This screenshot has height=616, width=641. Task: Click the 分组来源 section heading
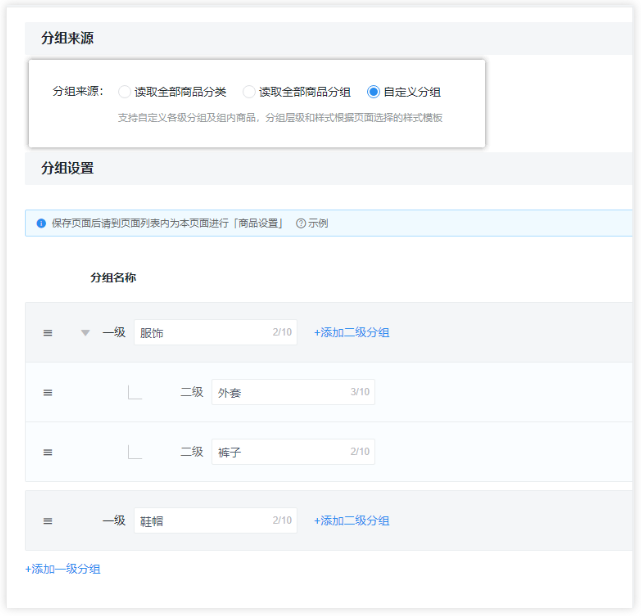[67, 38]
